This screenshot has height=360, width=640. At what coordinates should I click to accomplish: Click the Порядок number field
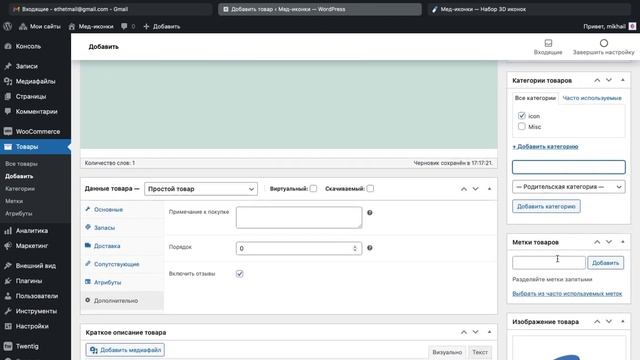click(x=299, y=248)
